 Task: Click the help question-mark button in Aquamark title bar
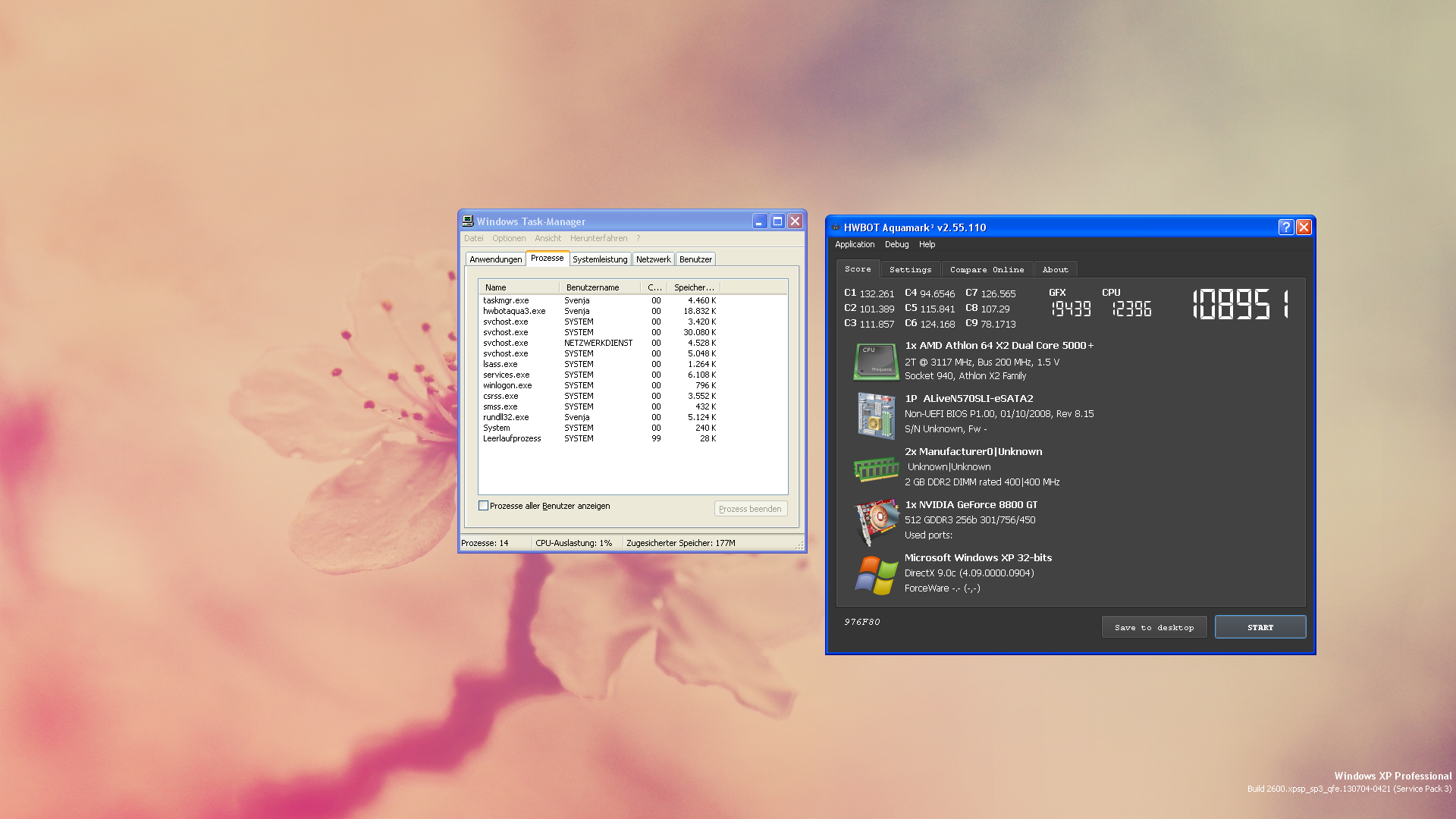(x=1285, y=227)
